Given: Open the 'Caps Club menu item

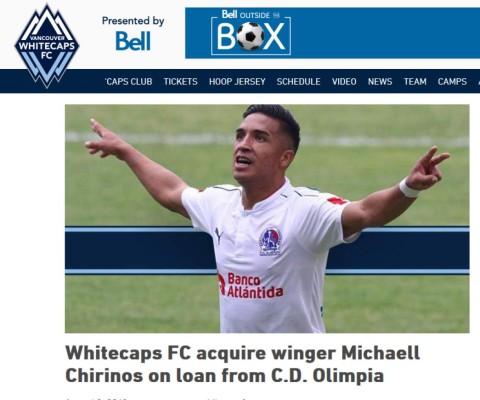Looking at the screenshot, I should (x=128, y=82).
